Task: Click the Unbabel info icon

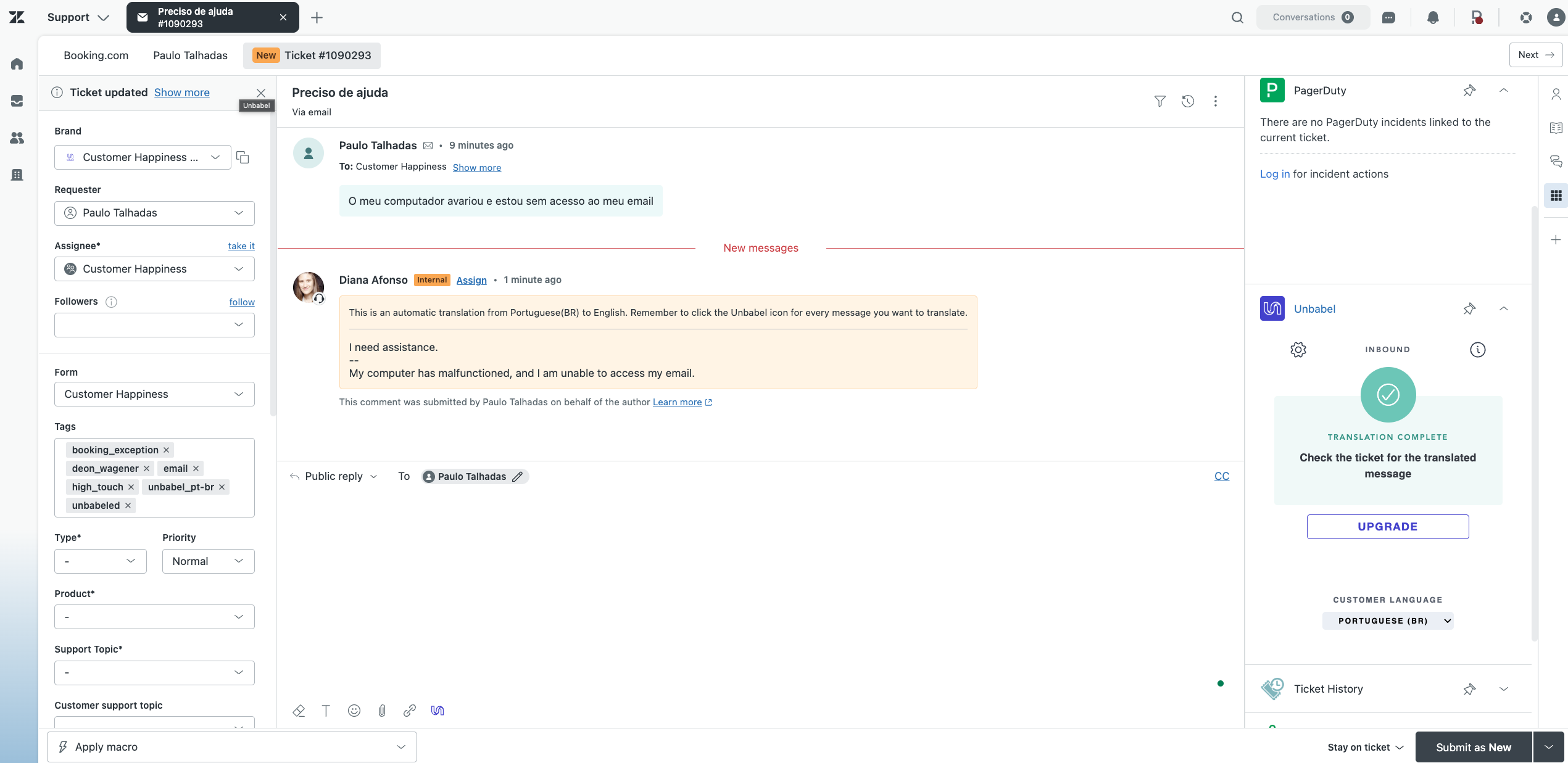Action: (1478, 350)
